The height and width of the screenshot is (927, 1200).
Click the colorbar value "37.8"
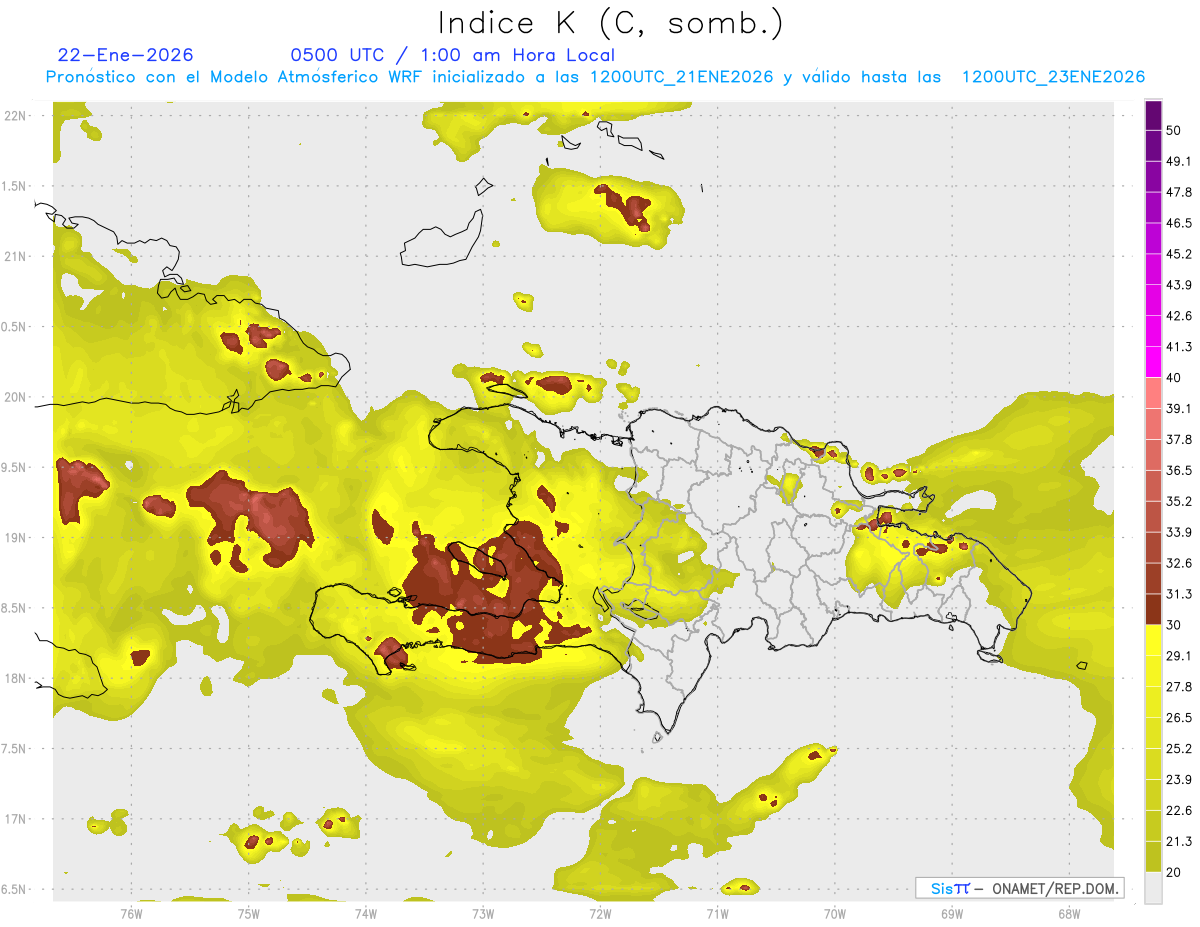1179,439
